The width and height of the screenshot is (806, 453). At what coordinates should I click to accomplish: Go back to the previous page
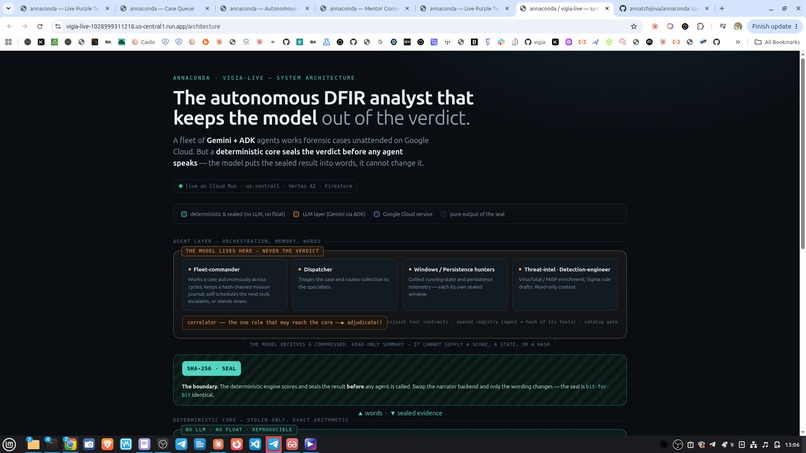click(x=10, y=26)
